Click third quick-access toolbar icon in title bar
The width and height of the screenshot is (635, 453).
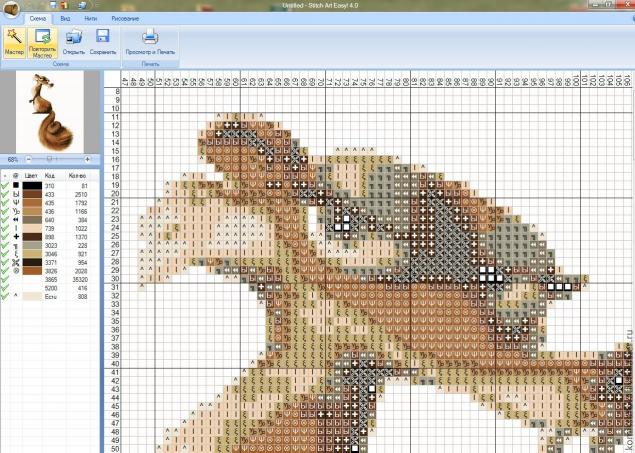82,5
